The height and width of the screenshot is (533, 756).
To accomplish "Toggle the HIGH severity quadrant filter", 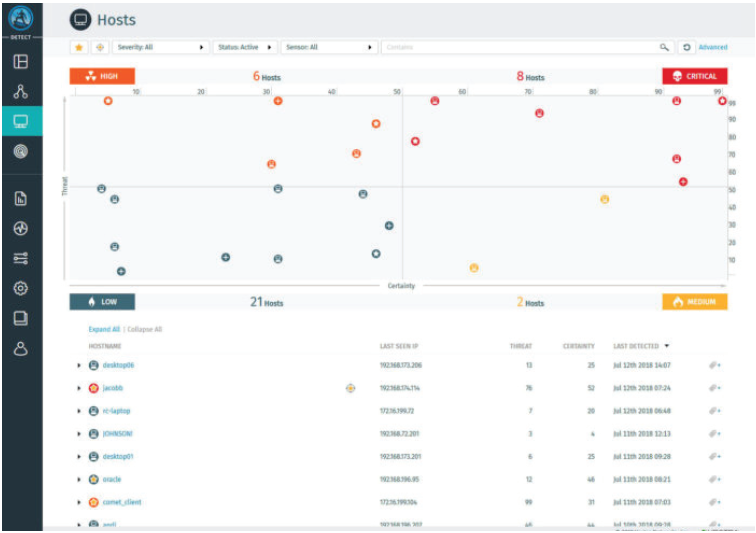I will tap(101, 76).
